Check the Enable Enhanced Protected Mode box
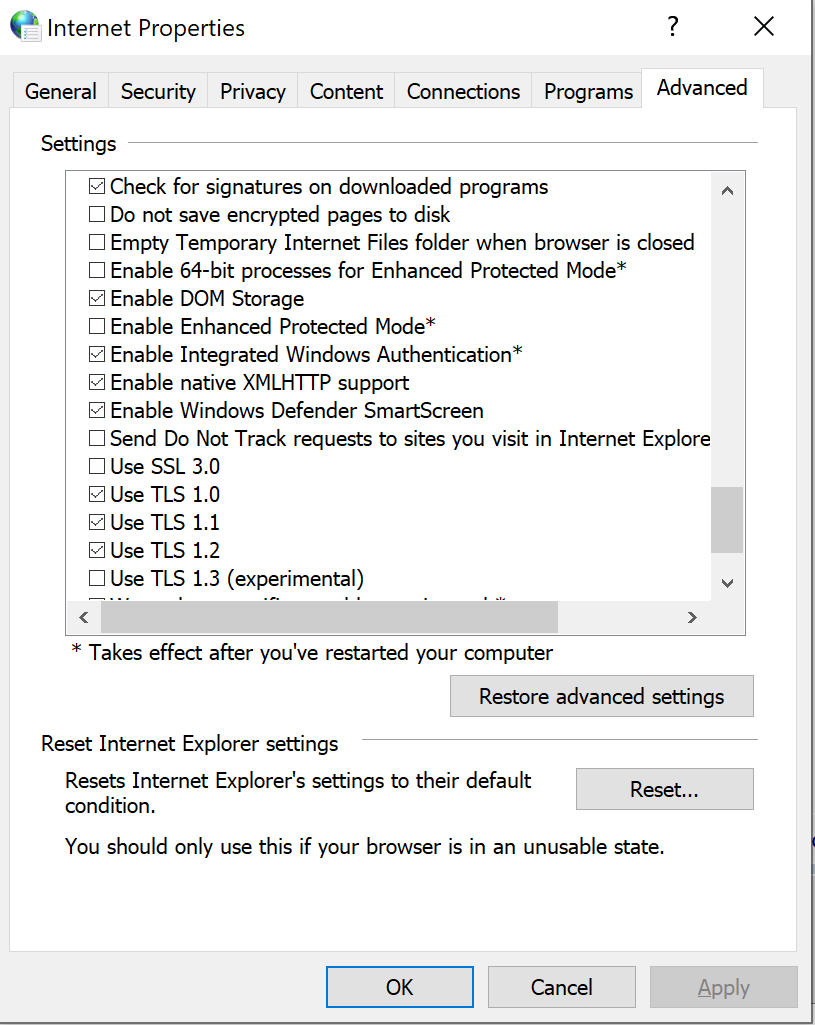Viewport: 815px width, 1025px height. pos(97,326)
